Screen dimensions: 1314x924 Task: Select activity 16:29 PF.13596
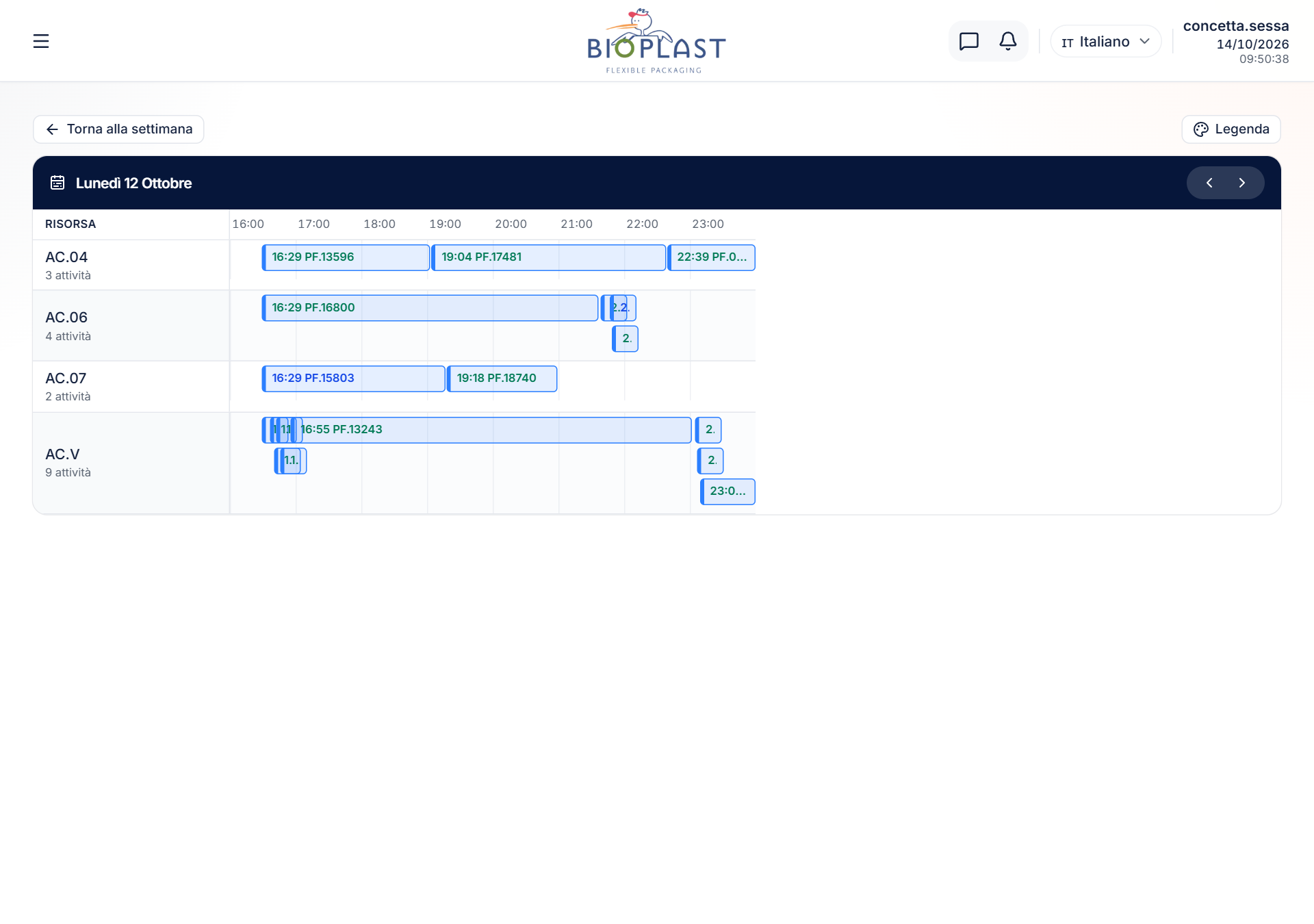(346, 257)
